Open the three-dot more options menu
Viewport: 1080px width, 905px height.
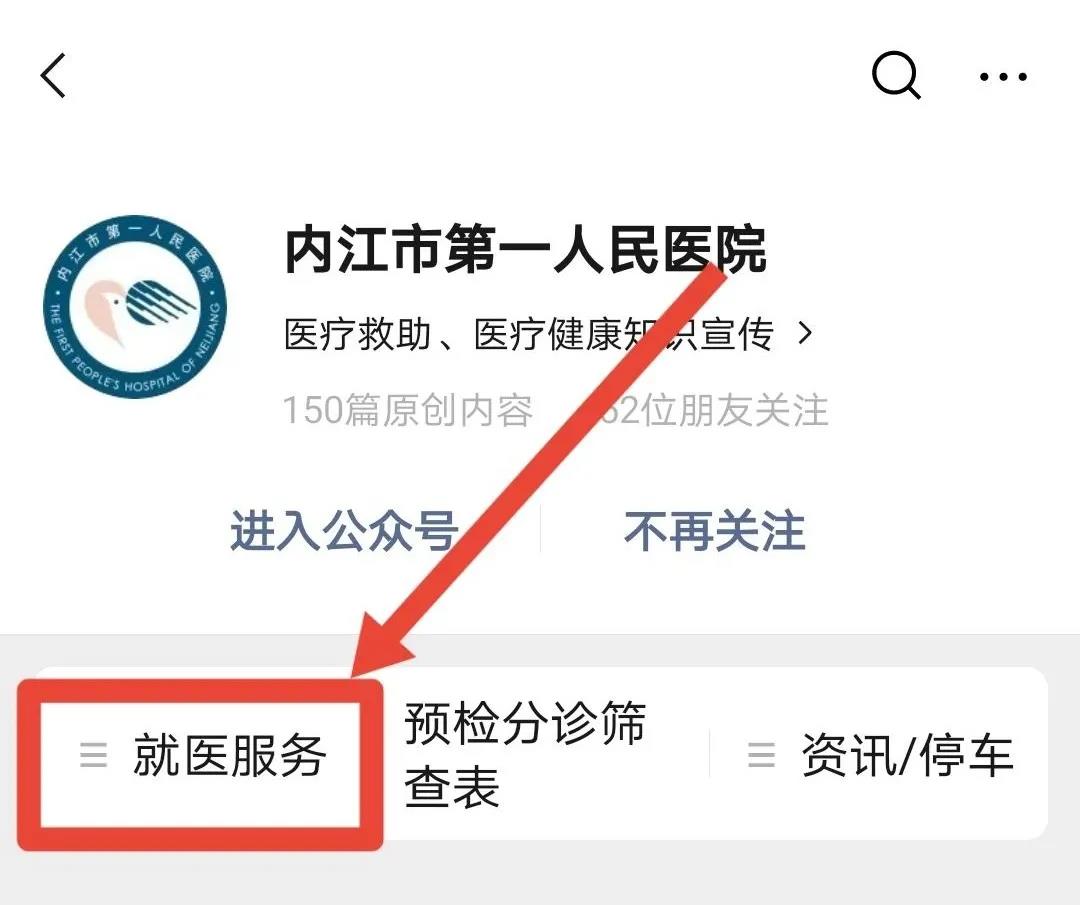(x=1004, y=76)
